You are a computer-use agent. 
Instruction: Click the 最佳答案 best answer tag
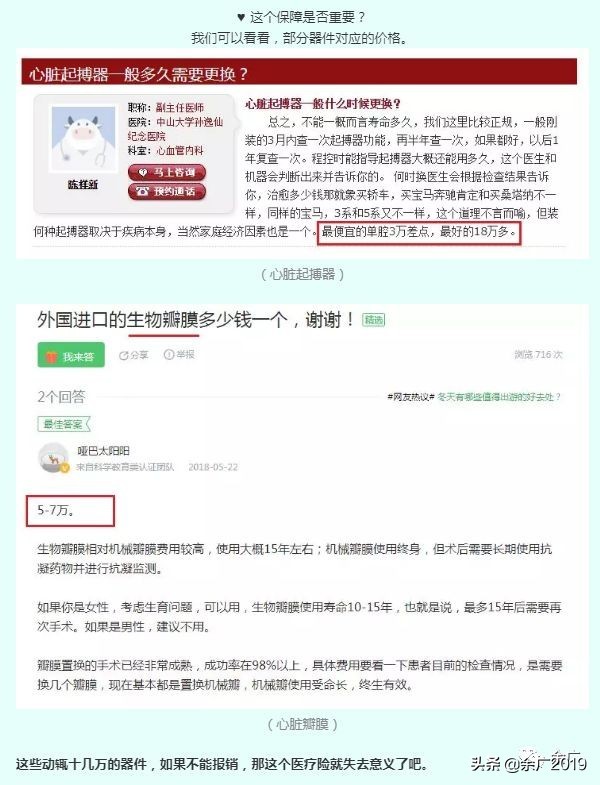64,424
